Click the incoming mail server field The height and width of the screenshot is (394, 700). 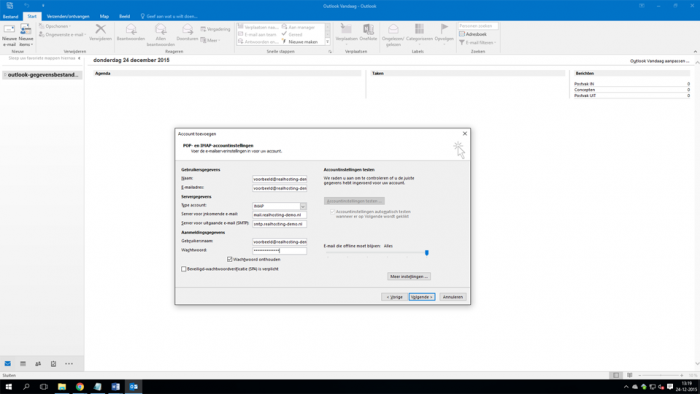pos(279,215)
